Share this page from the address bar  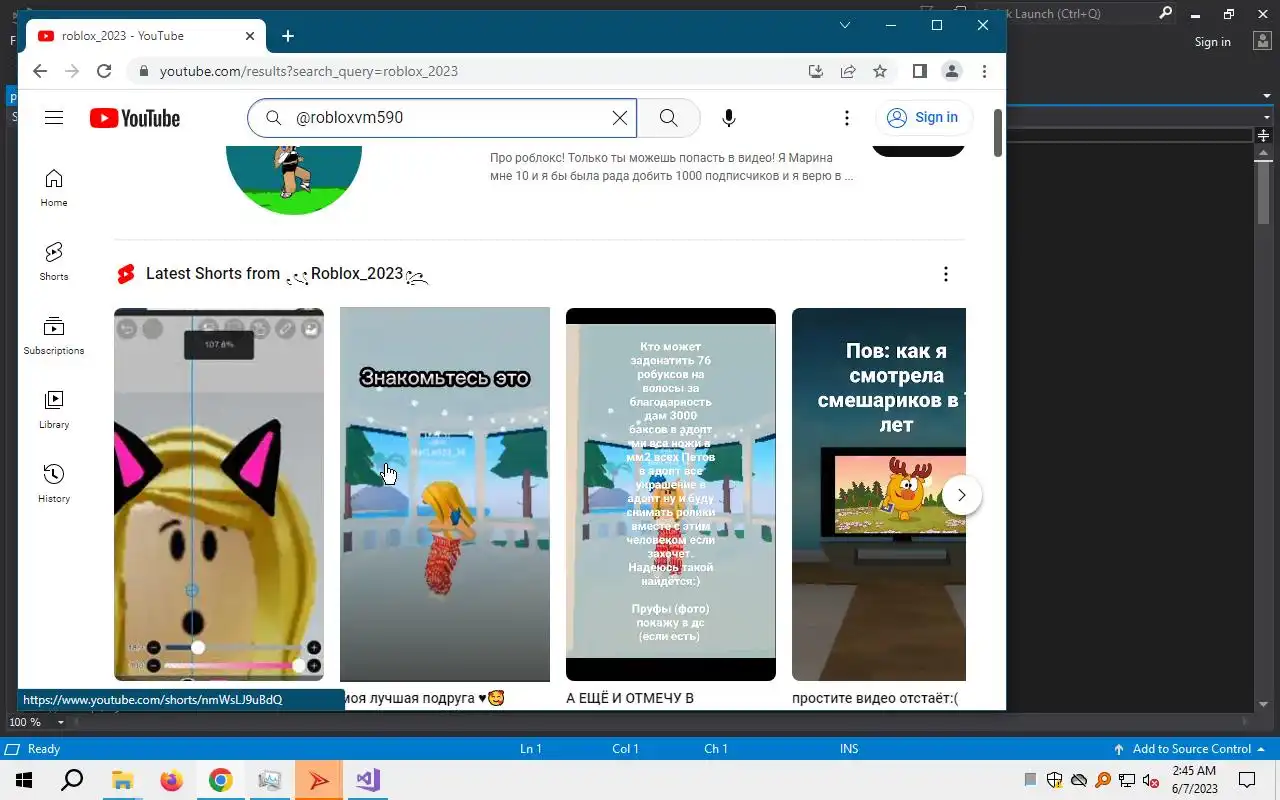[x=848, y=71]
